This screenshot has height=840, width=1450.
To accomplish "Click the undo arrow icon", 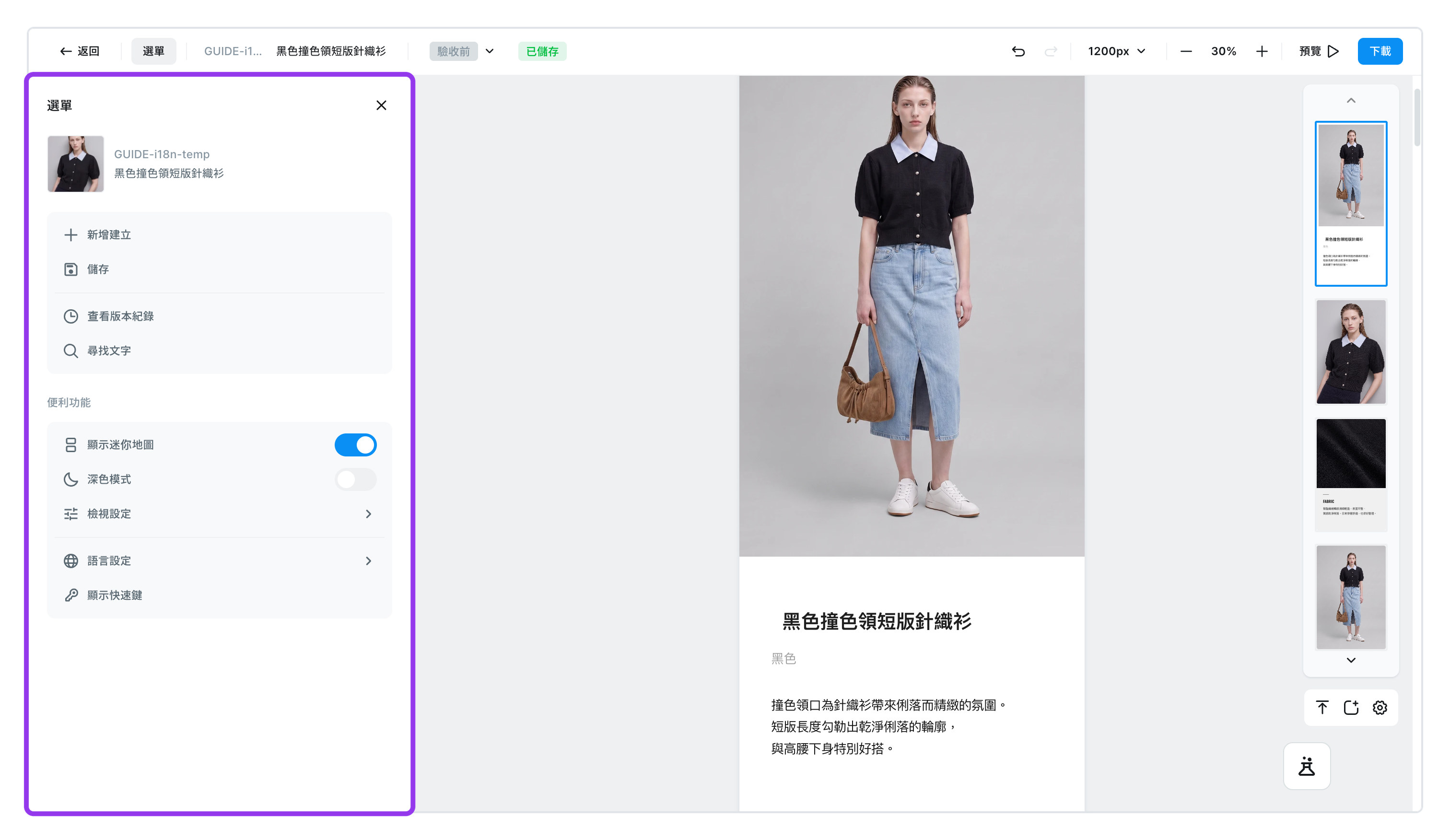I will [x=1018, y=51].
